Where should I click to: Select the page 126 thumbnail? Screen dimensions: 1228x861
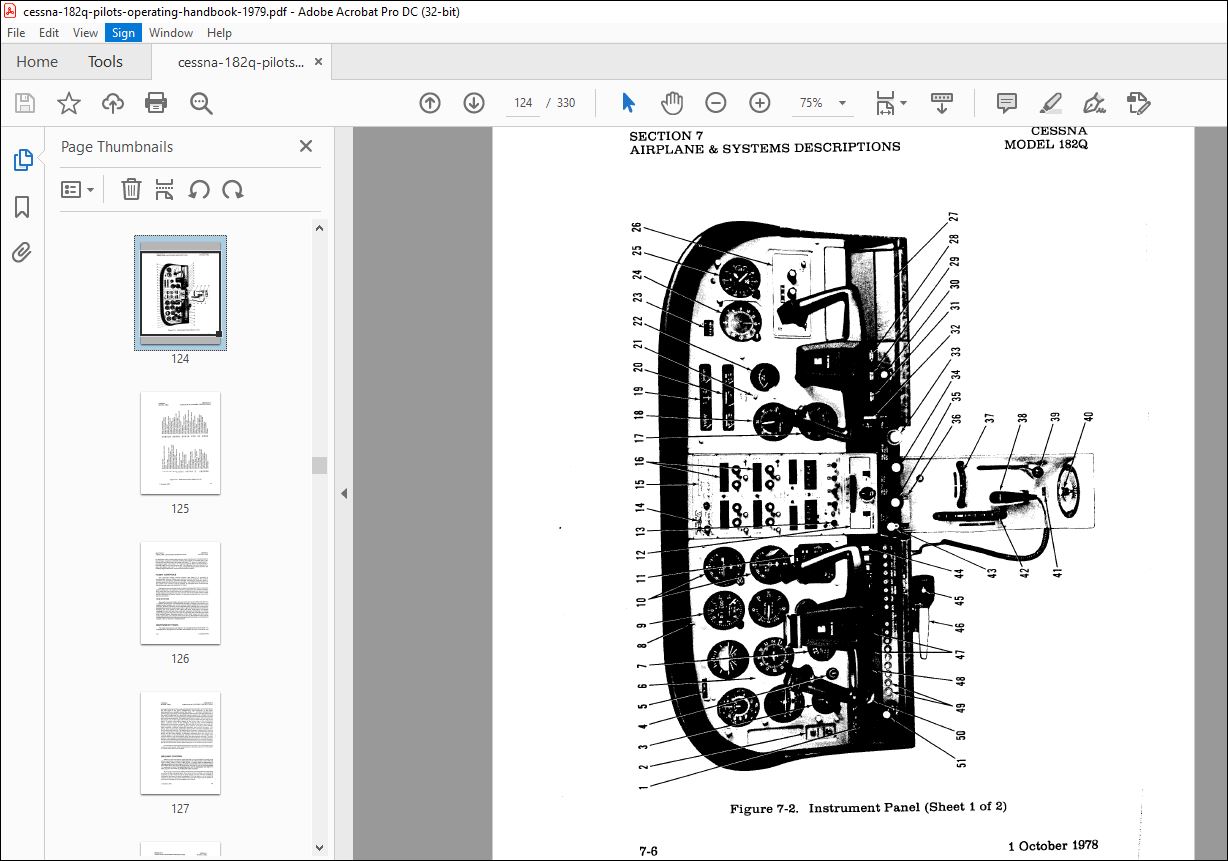181,592
